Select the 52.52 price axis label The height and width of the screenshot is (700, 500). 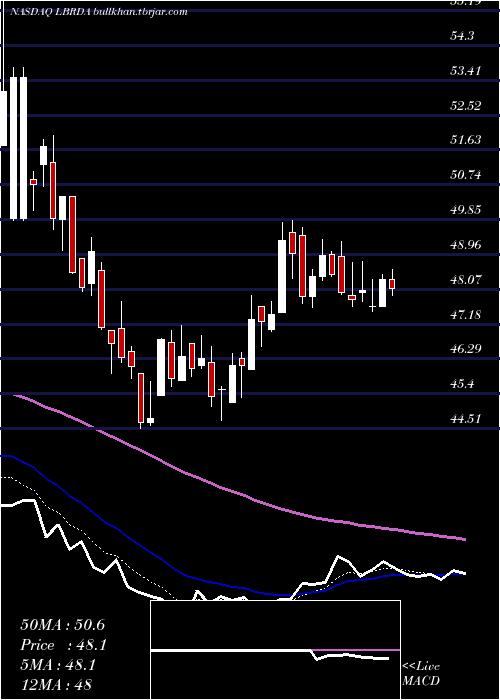(x=466, y=106)
